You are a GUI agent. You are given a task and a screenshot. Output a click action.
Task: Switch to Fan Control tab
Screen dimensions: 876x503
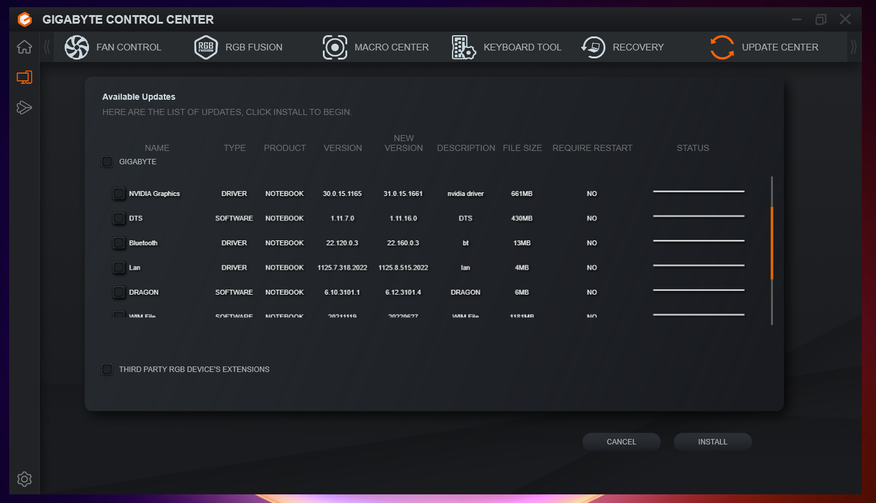[113, 47]
